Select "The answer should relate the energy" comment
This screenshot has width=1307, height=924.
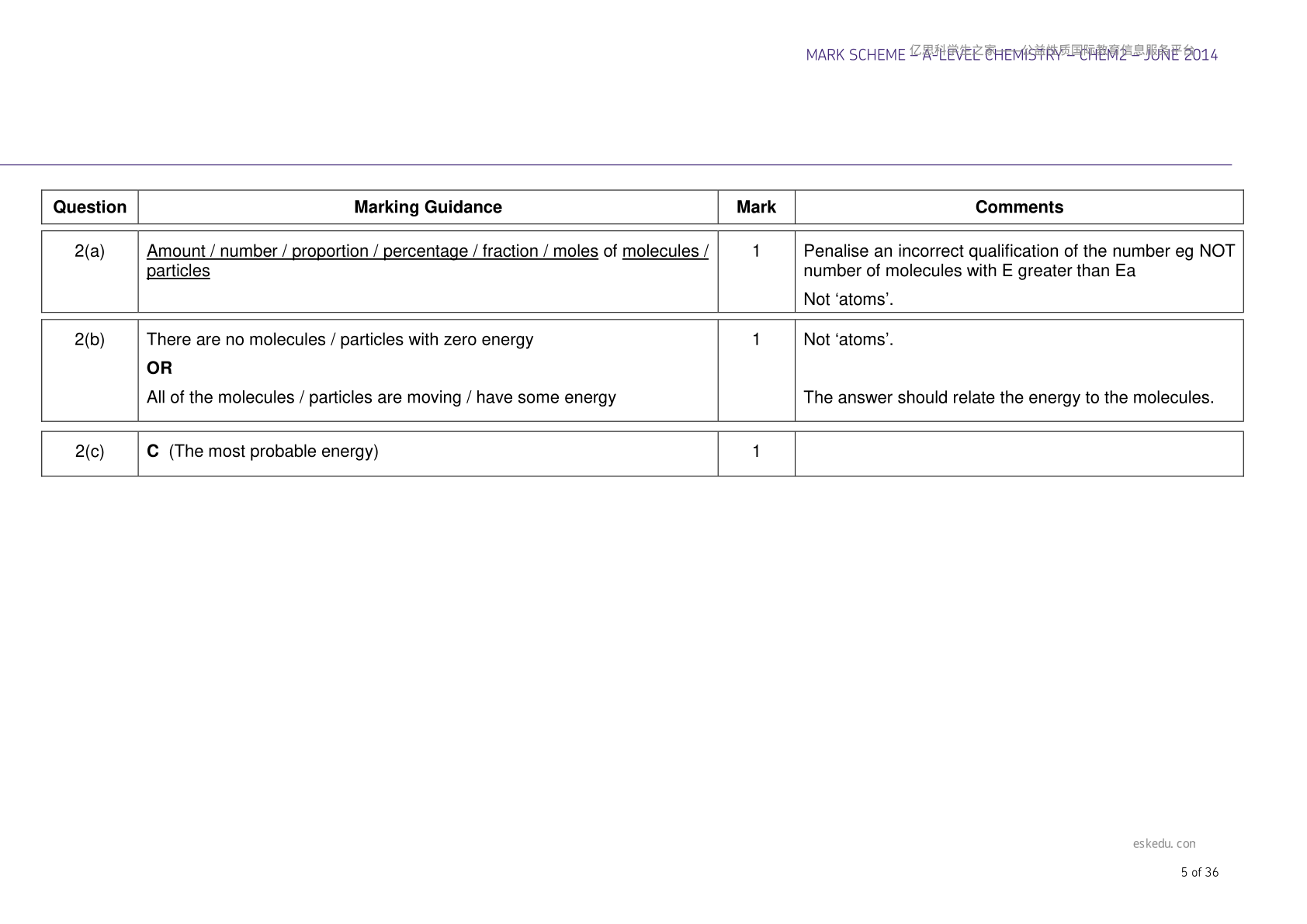click(x=1009, y=397)
